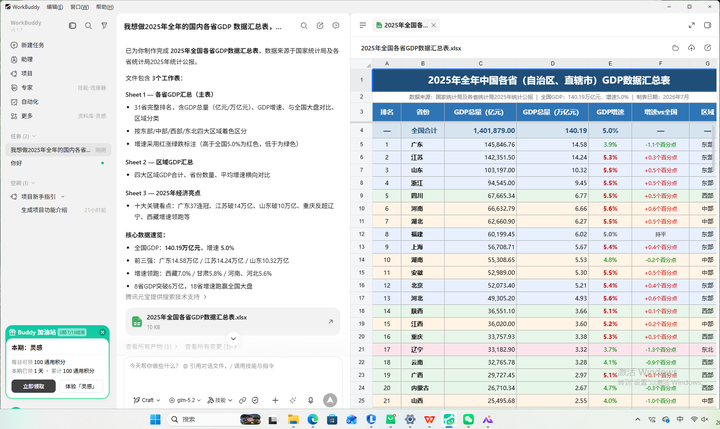Click the spreadsheet vertical scrollbar
This screenshot has width=720, height=429.
tap(714, 147)
